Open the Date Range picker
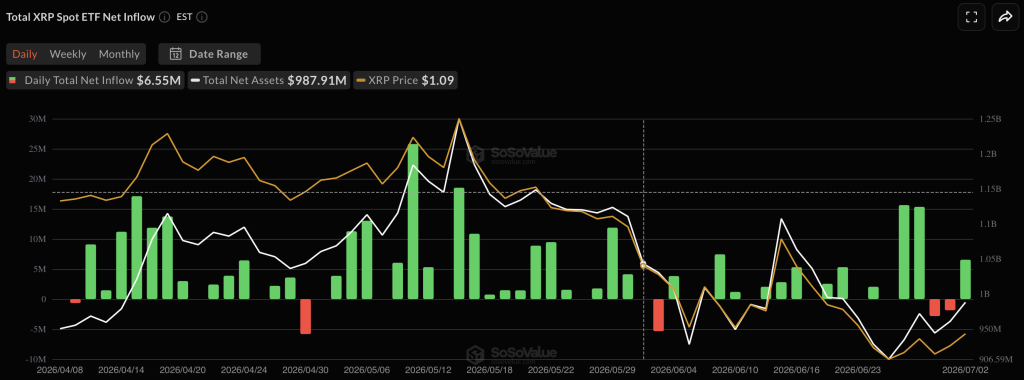The height and width of the screenshot is (380, 1024). tap(210, 54)
